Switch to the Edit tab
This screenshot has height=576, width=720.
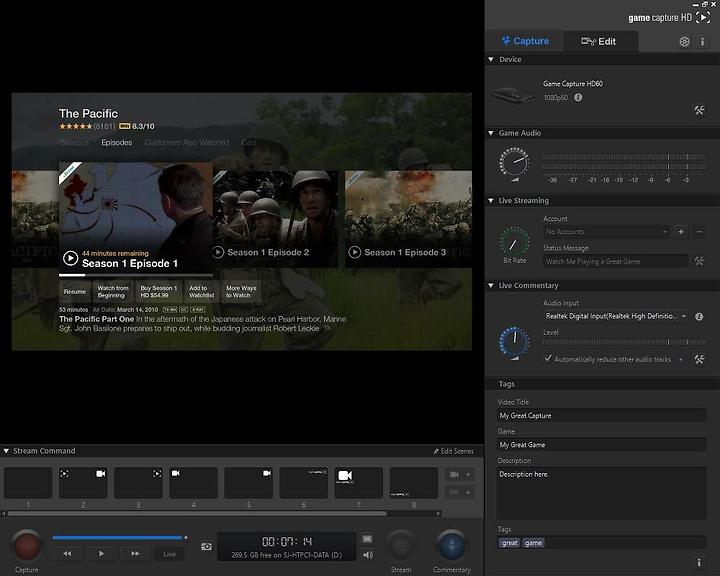coord(601,41)
